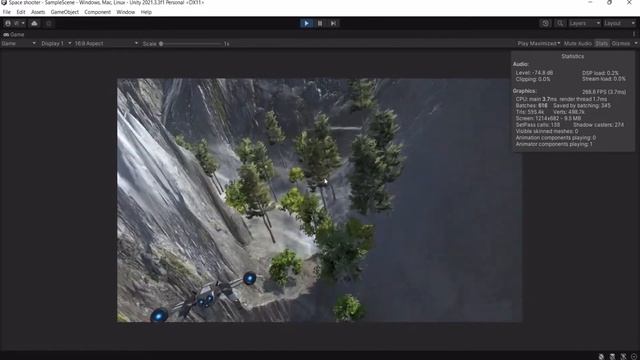Click the first status bar icon at bottom right
Screen dimensions: 640x360
click(601, 356)
